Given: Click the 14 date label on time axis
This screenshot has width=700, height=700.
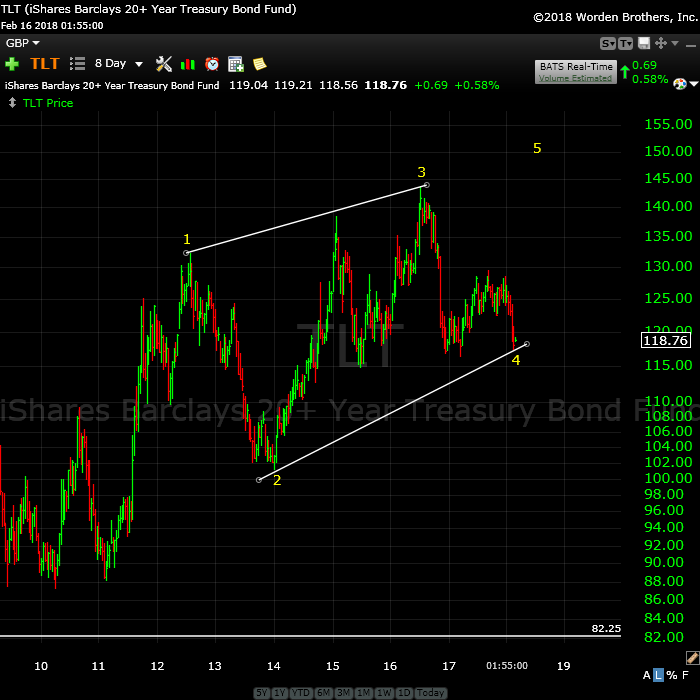Looking at the screenshot, I should (x=274, y=666).
